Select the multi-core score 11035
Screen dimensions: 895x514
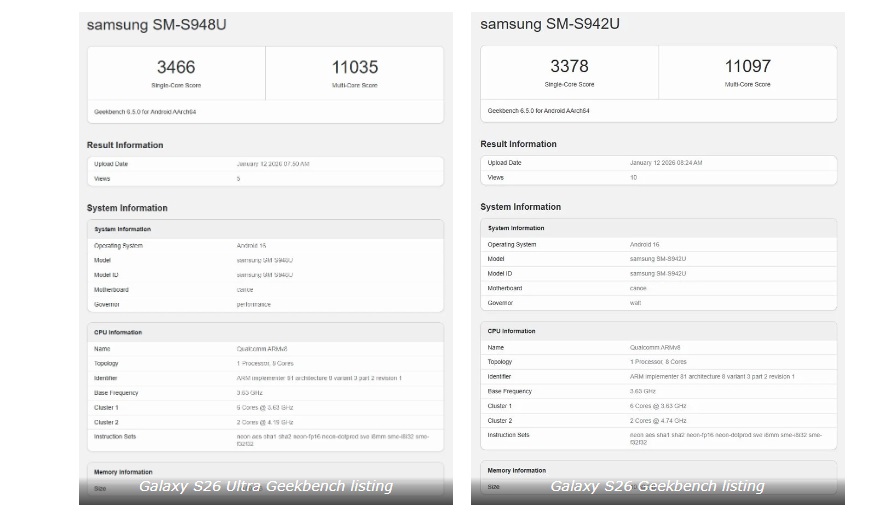click(354, 67)
